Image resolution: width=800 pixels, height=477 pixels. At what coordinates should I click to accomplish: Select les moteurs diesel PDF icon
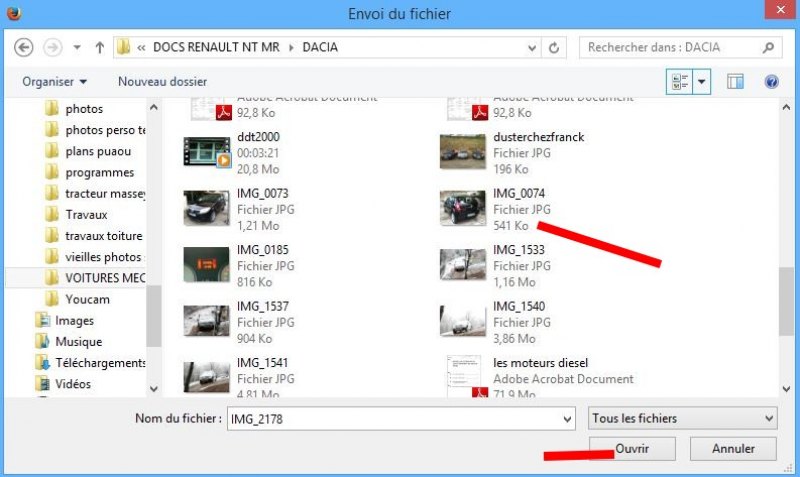point(467,376)
